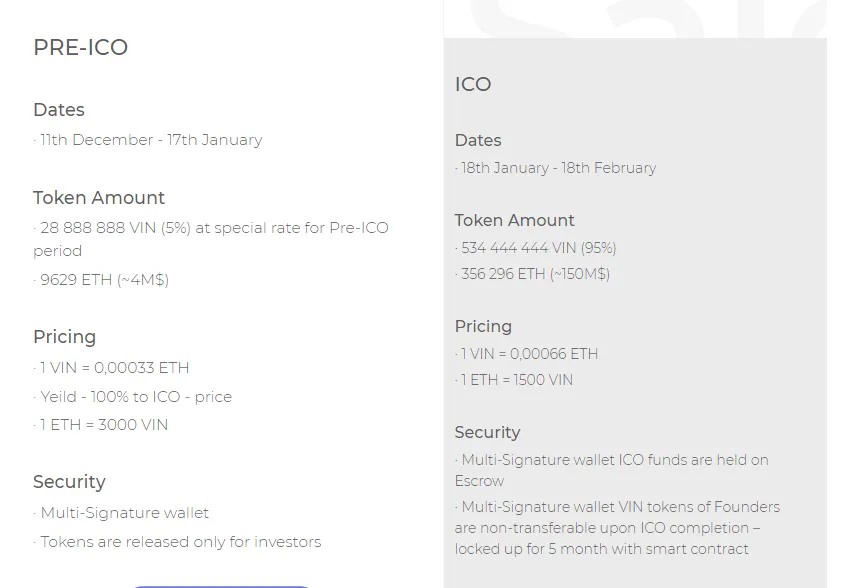Click the Pre-ICO 'Token Amount' subheading
The width and height of the screenshot is (858, 588).
click(98, 197)
